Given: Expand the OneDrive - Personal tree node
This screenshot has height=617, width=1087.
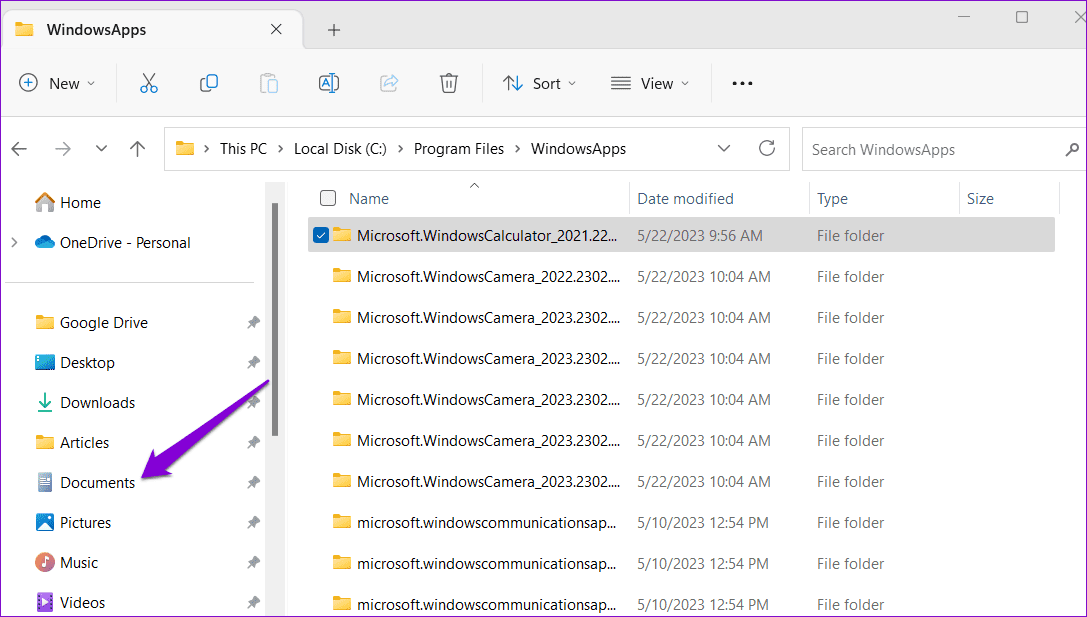Looking at the screenshot, I should 15,243.
